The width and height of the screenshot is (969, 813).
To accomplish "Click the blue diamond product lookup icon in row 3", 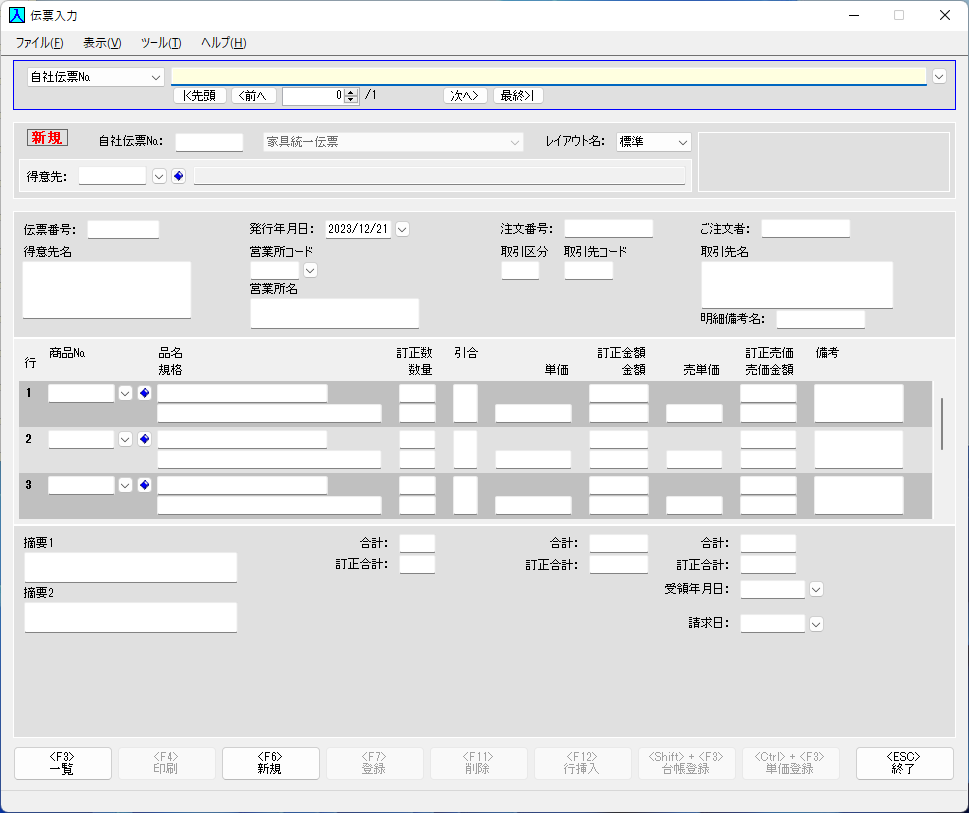I will (x=145, y=485).
